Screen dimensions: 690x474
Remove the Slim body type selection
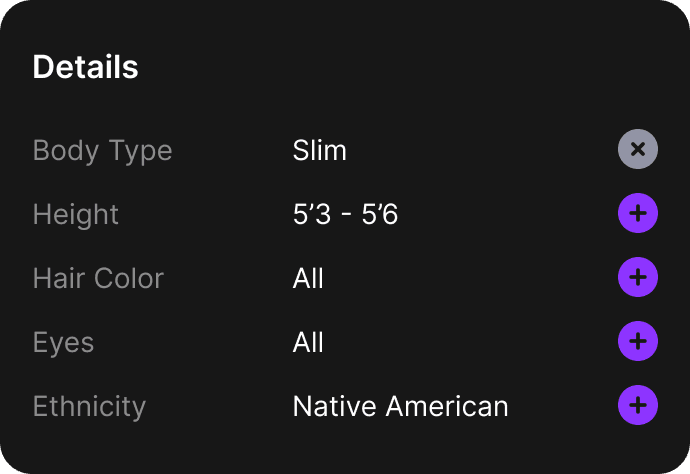point(638,150)
